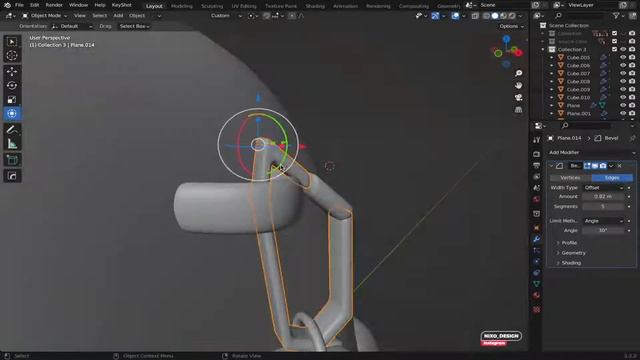640x360 pixels.
Task: Click the Segments value field
Action: [x=603, y=207]
